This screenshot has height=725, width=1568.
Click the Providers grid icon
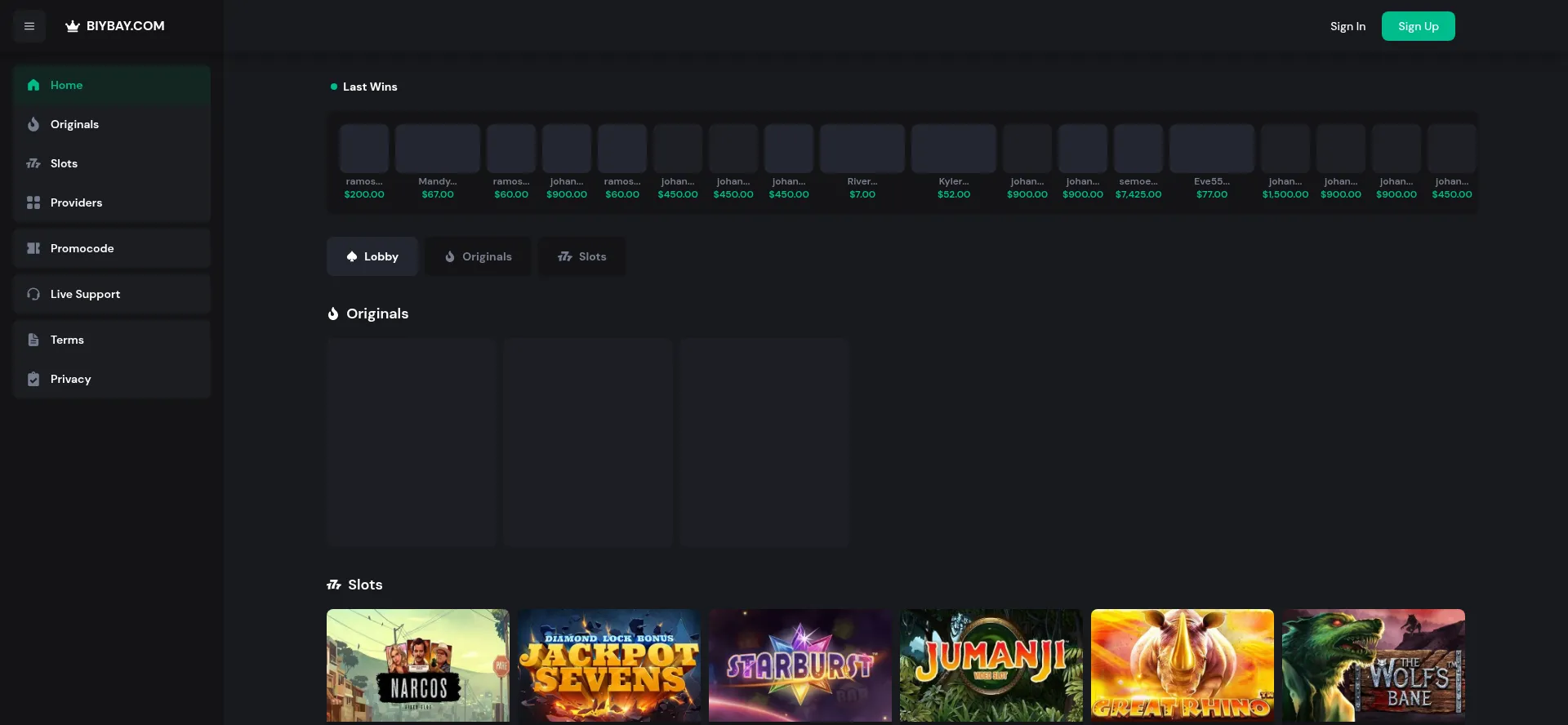[33, 202]
